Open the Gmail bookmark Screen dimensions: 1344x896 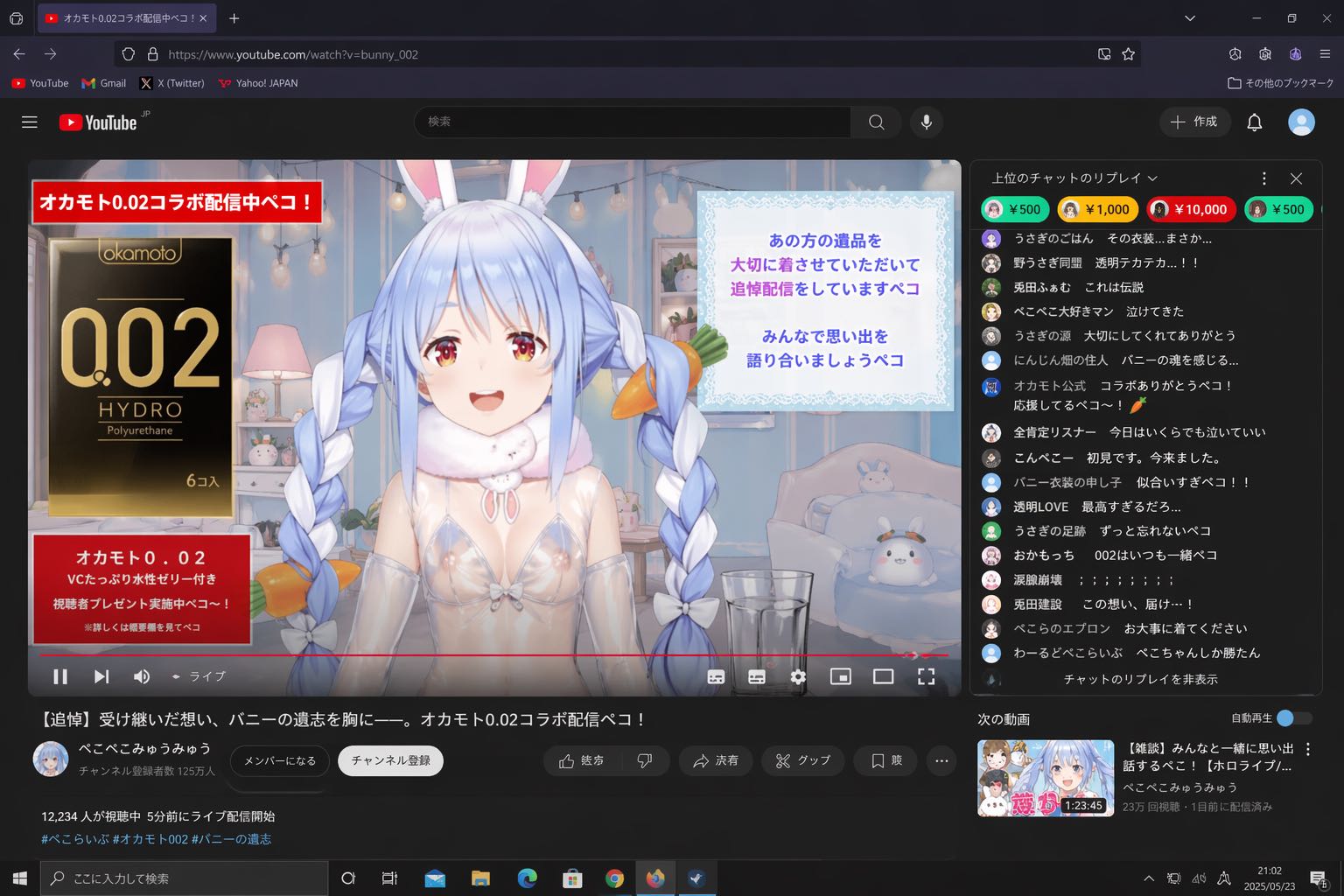104,83
